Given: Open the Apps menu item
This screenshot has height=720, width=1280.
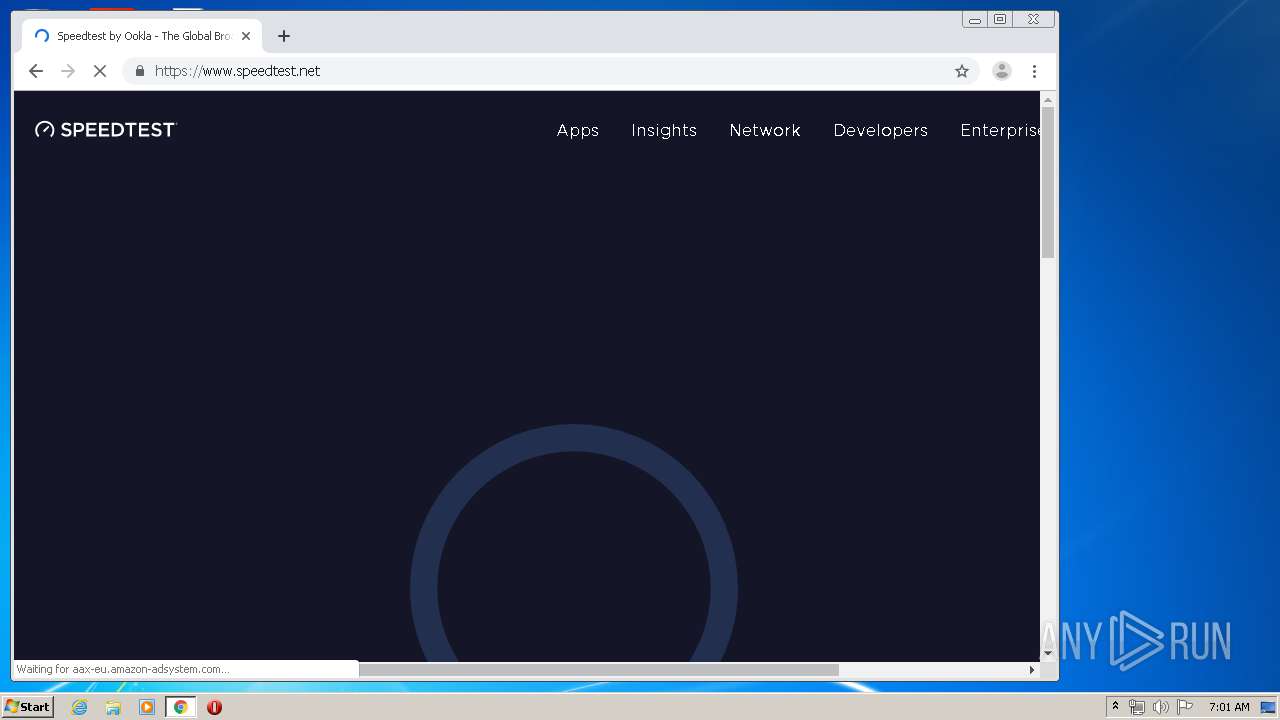Looking at the screenshot, I should 578,130.
